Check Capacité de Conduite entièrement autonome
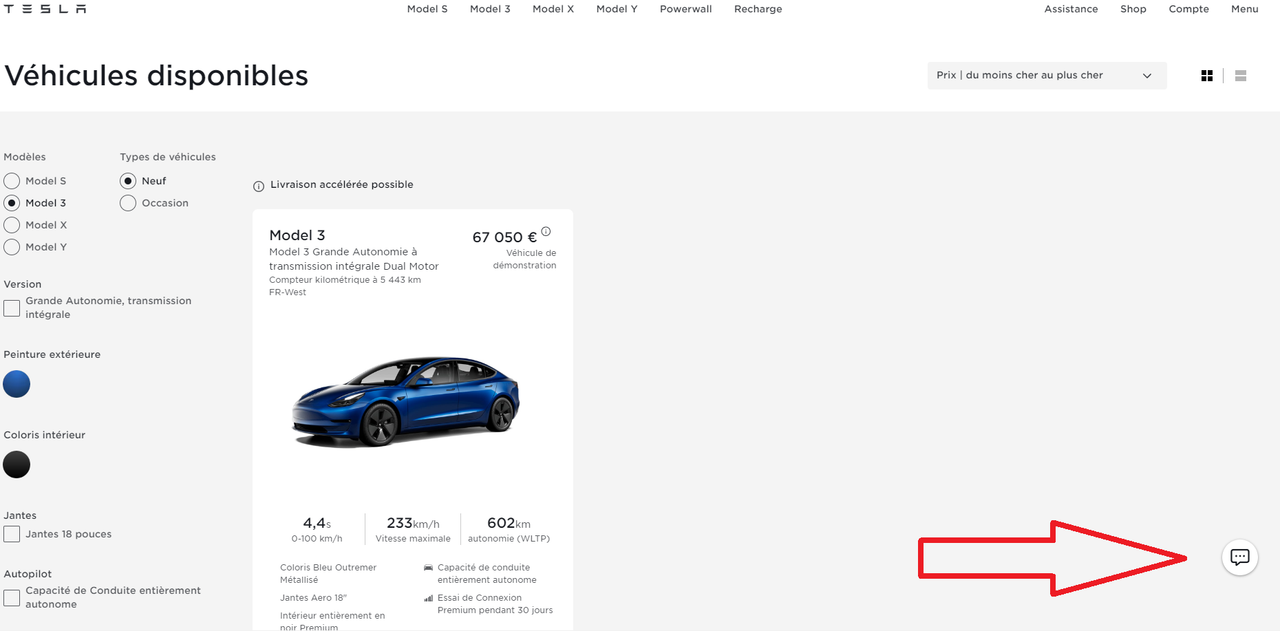 (x=12, y=598)
